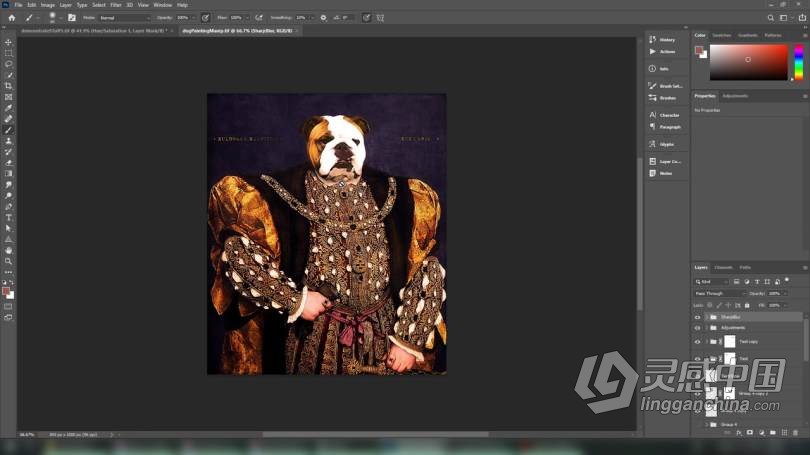This screenshot has width=810, height=455.
Task: Select the Zoom tool
Action: tap(8, 261)
